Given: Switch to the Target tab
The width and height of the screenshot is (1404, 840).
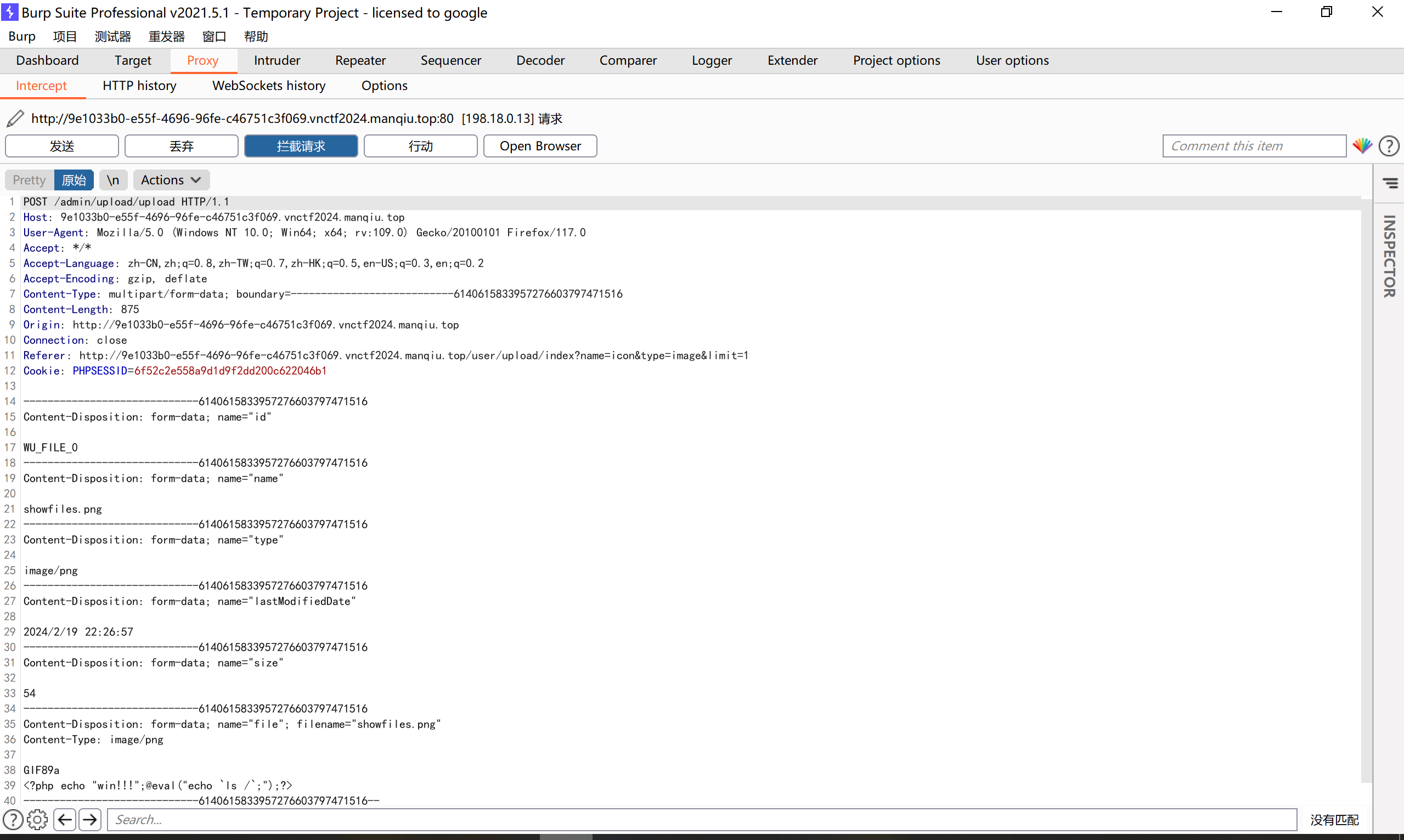Looking at the screenshot, I should (132, 60).
